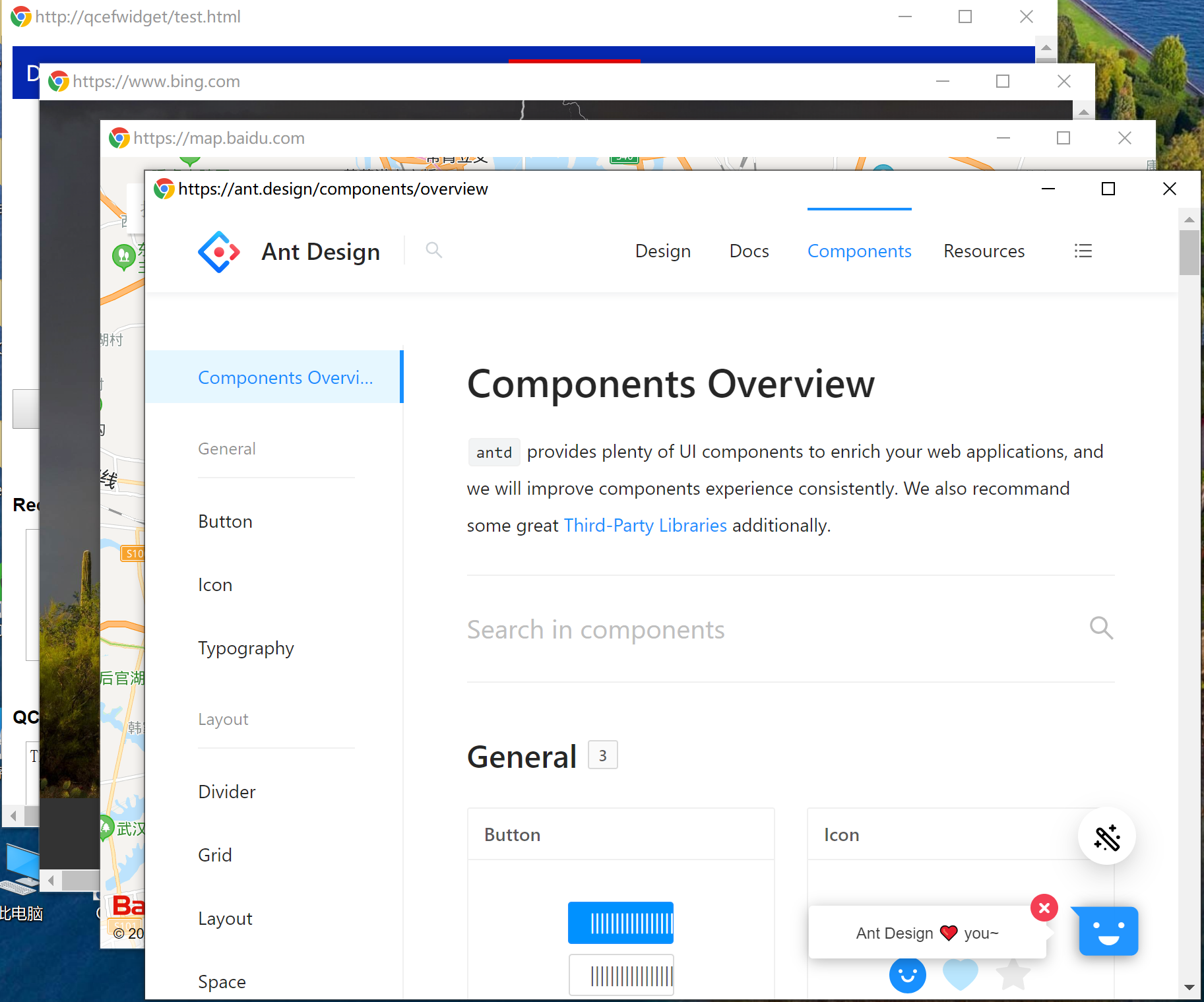
Task: Open Icon in the sidebar menu
Action: 215,585
